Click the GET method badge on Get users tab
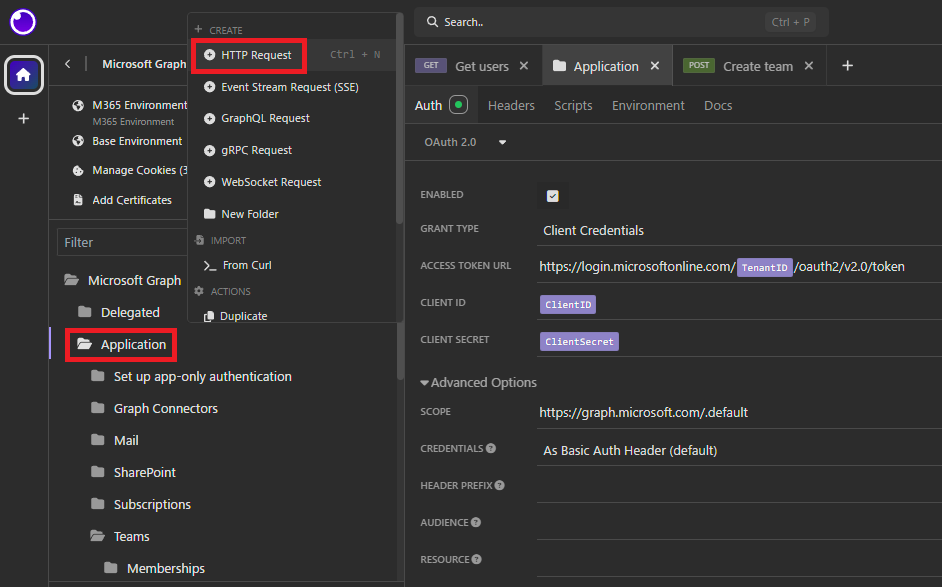 click(x=430, y=65)
